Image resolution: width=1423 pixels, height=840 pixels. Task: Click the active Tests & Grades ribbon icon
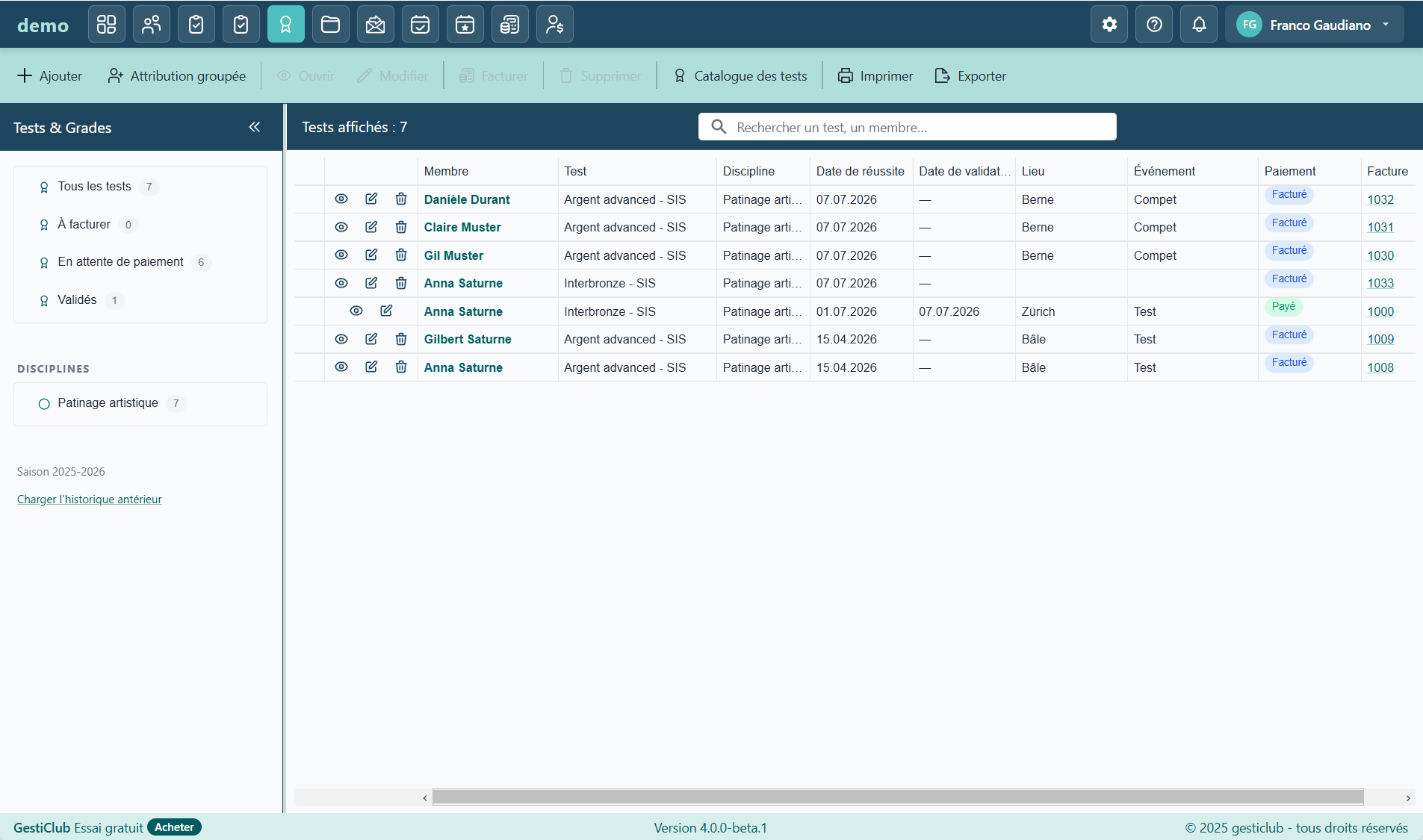click(286, 25)
